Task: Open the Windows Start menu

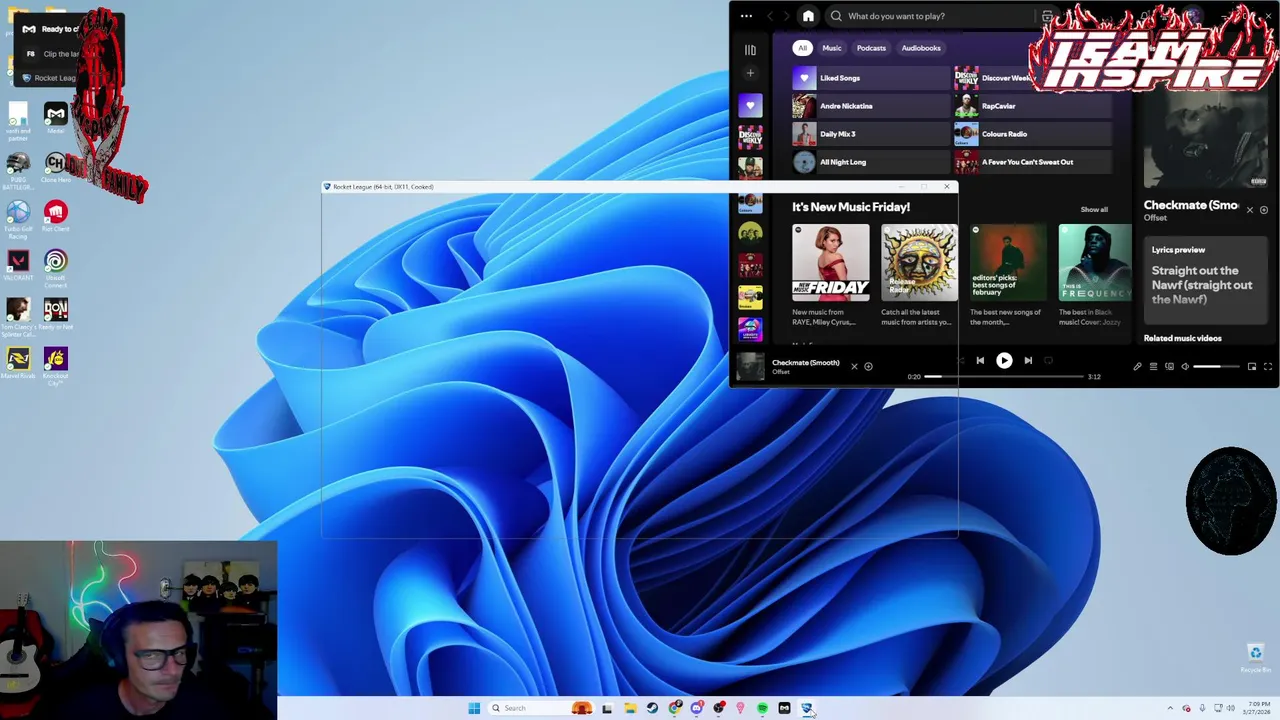Action: 474,708
